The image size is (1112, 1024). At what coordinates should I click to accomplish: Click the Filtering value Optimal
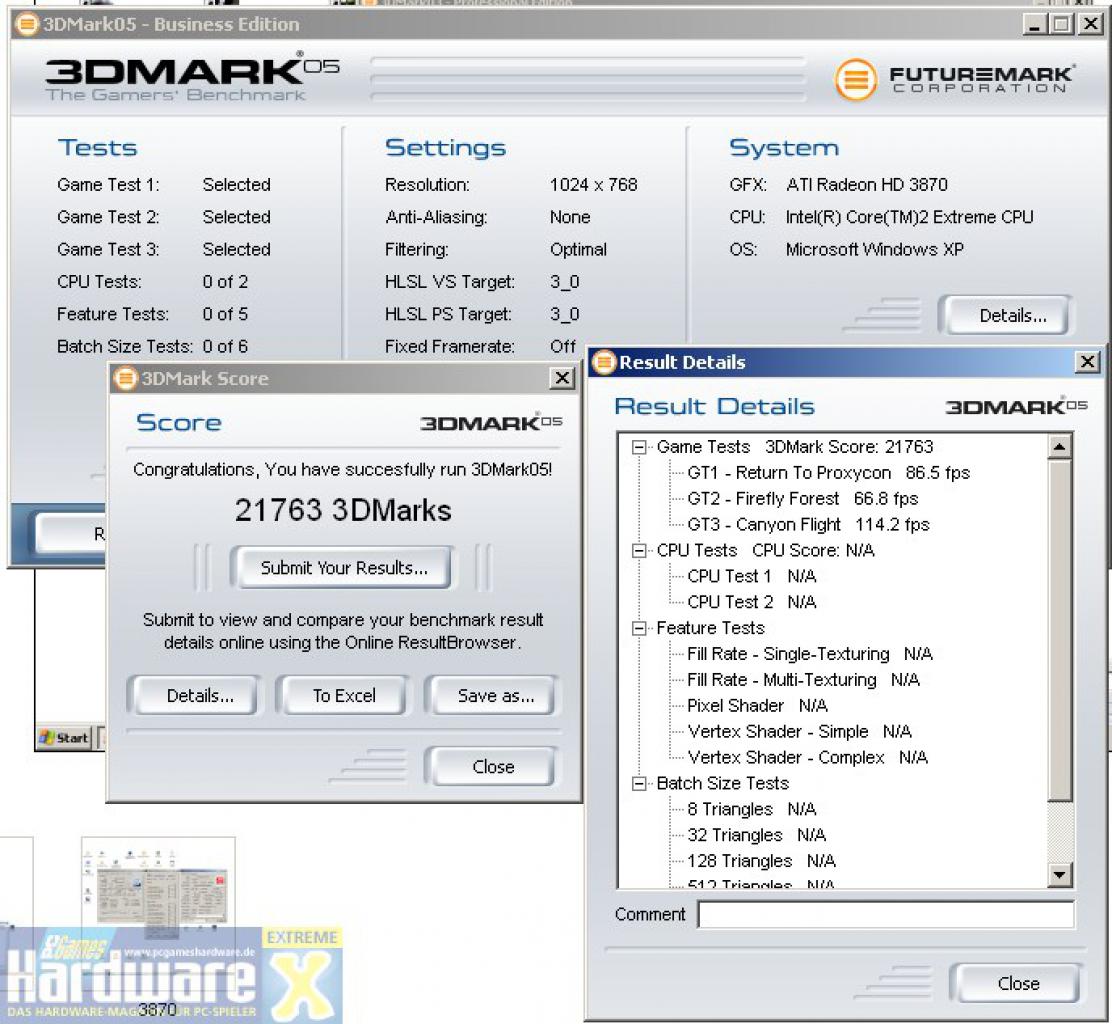578,250
